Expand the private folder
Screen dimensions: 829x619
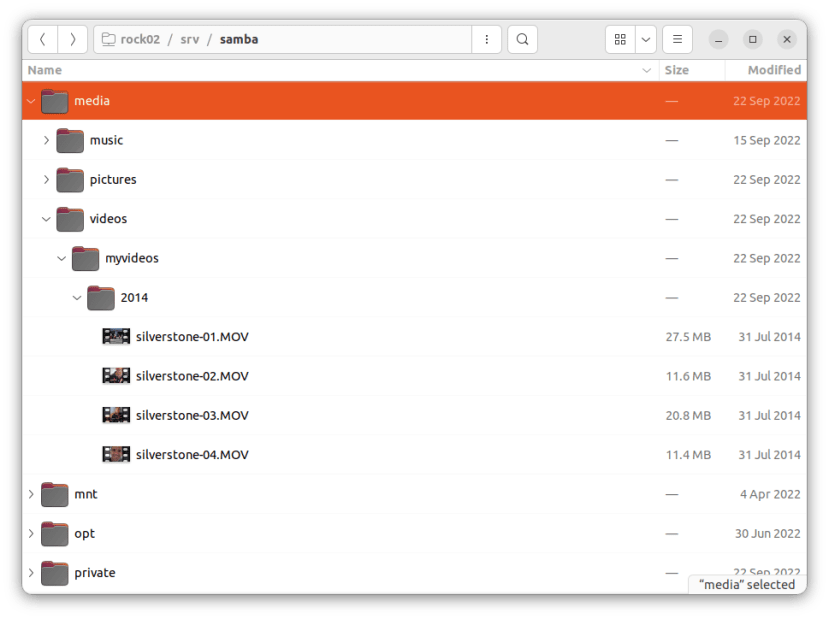[31, 573]
